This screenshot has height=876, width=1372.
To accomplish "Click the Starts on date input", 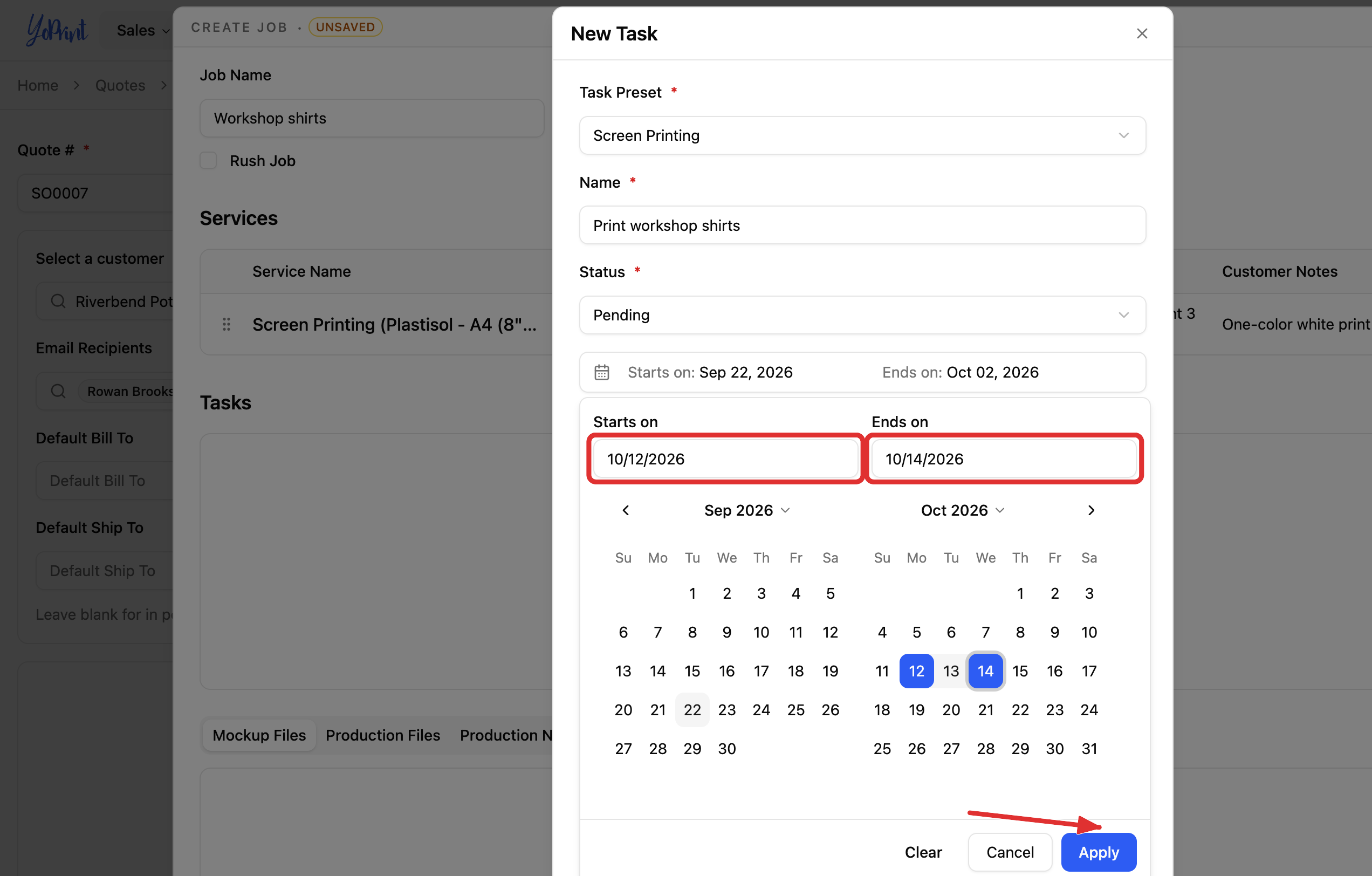I will (x=725, y=459).
